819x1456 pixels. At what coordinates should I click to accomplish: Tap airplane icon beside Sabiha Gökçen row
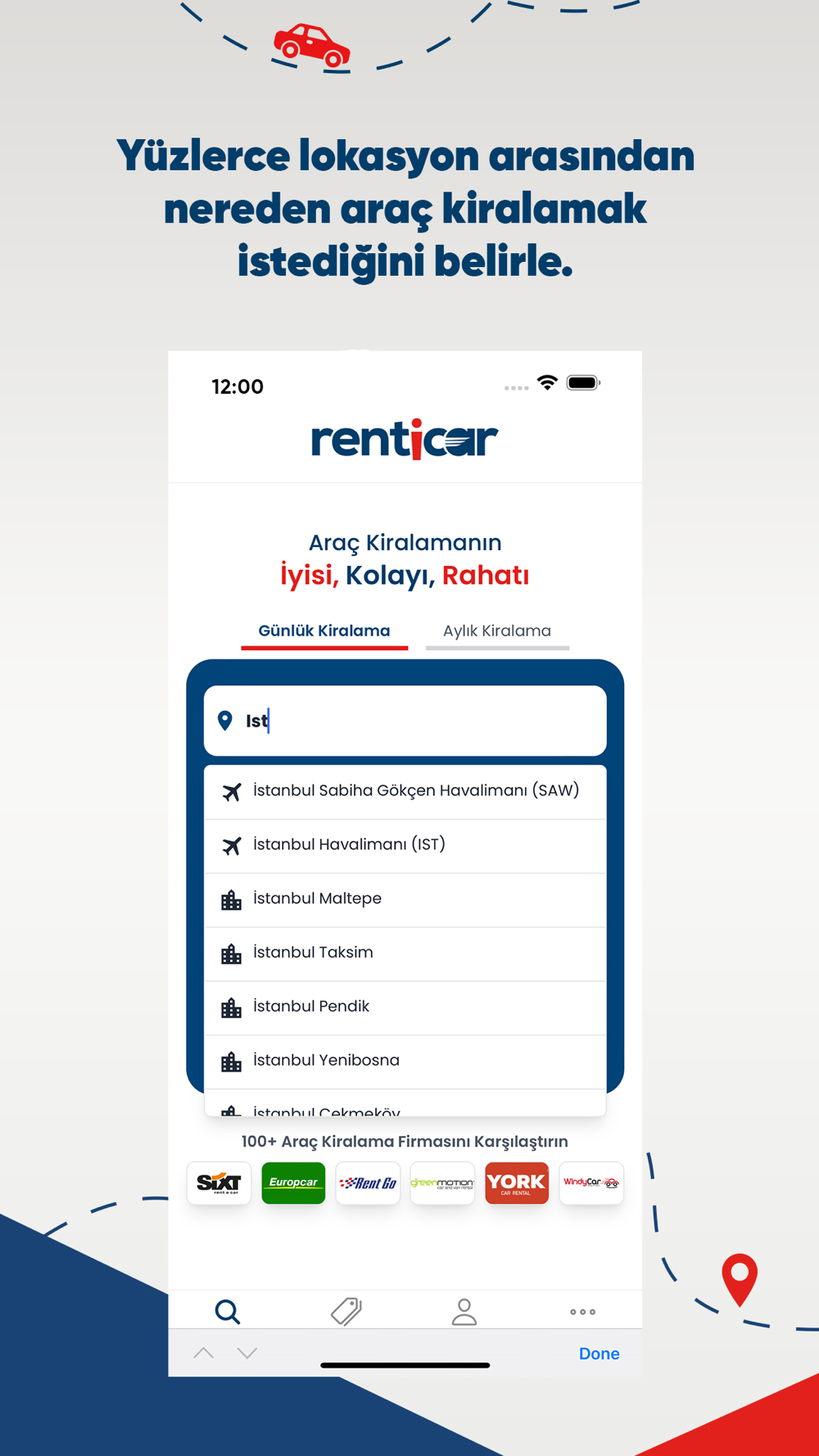click(x=232, y=792)
